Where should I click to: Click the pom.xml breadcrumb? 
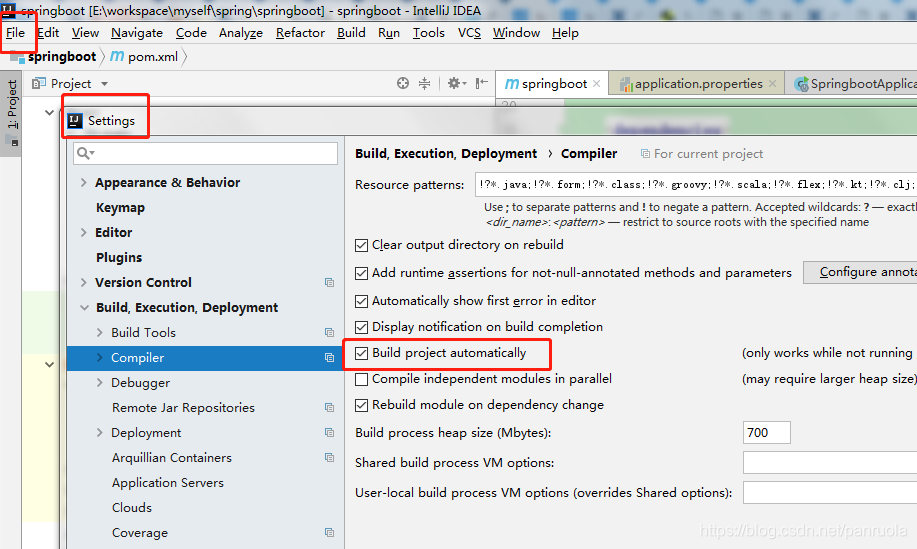pyautogui.click(x=153, y=57)
